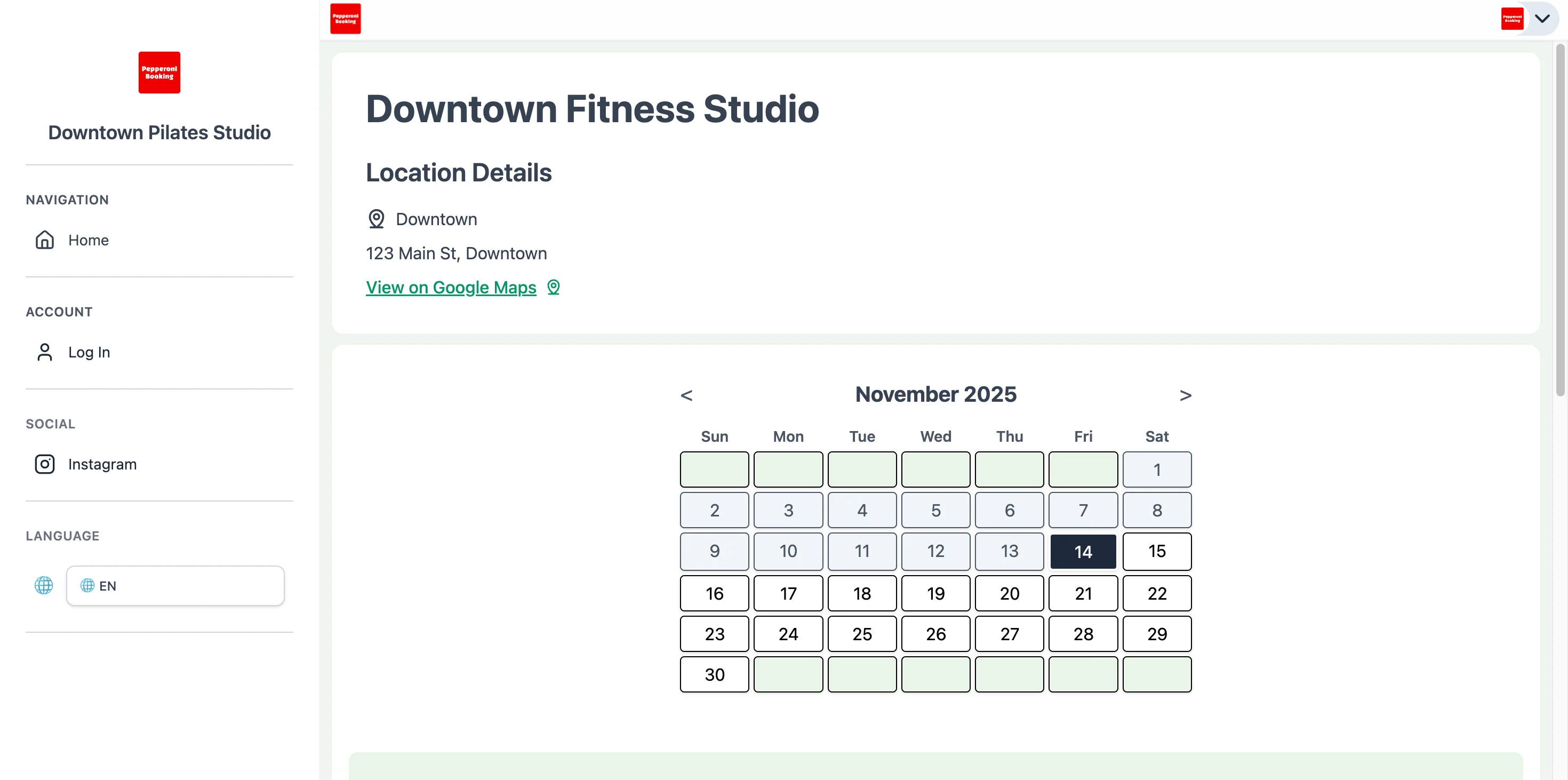Click the map pin icon next to Google Maps link
Viewport: 1568px width, 780px height.
pos(553,287)
